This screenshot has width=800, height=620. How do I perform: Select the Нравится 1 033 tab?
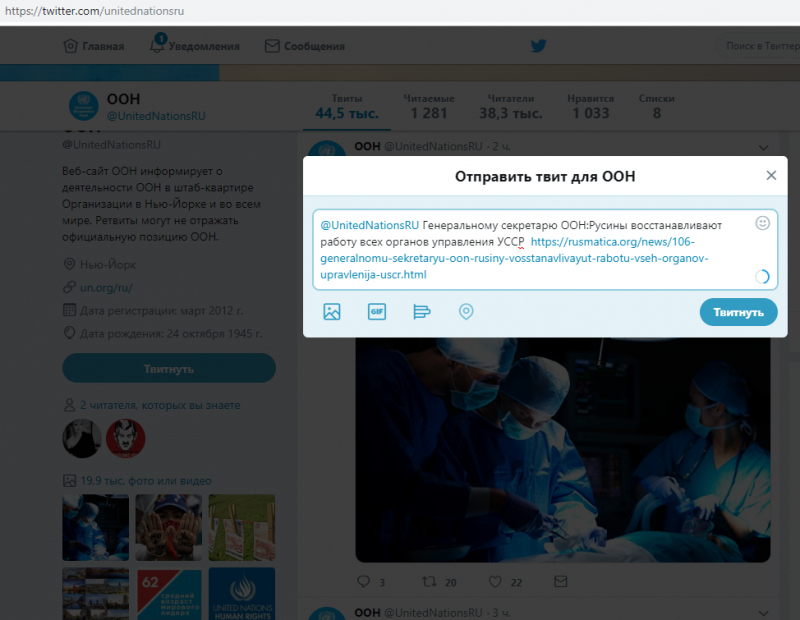coord(590,107)
